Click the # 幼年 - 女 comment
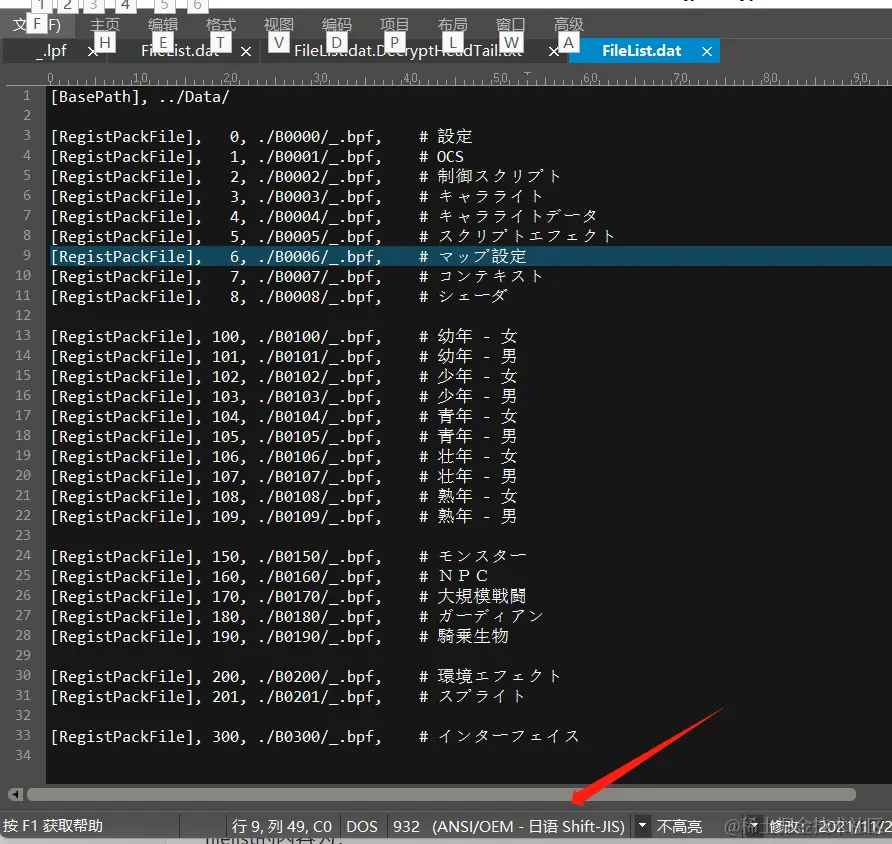892x844 pixels. pyautogui.click(x=468, y=336)
